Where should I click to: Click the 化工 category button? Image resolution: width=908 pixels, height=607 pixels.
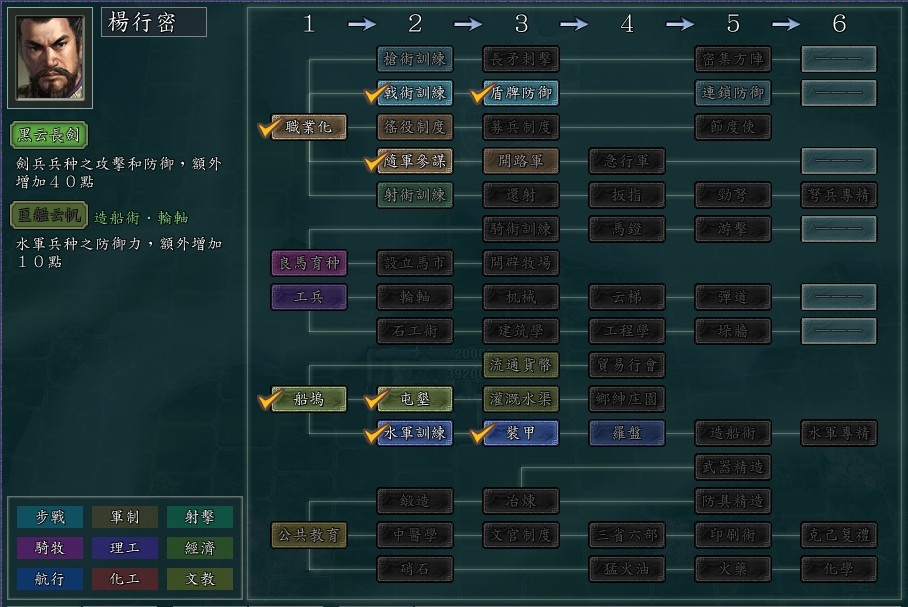[125, 579]
